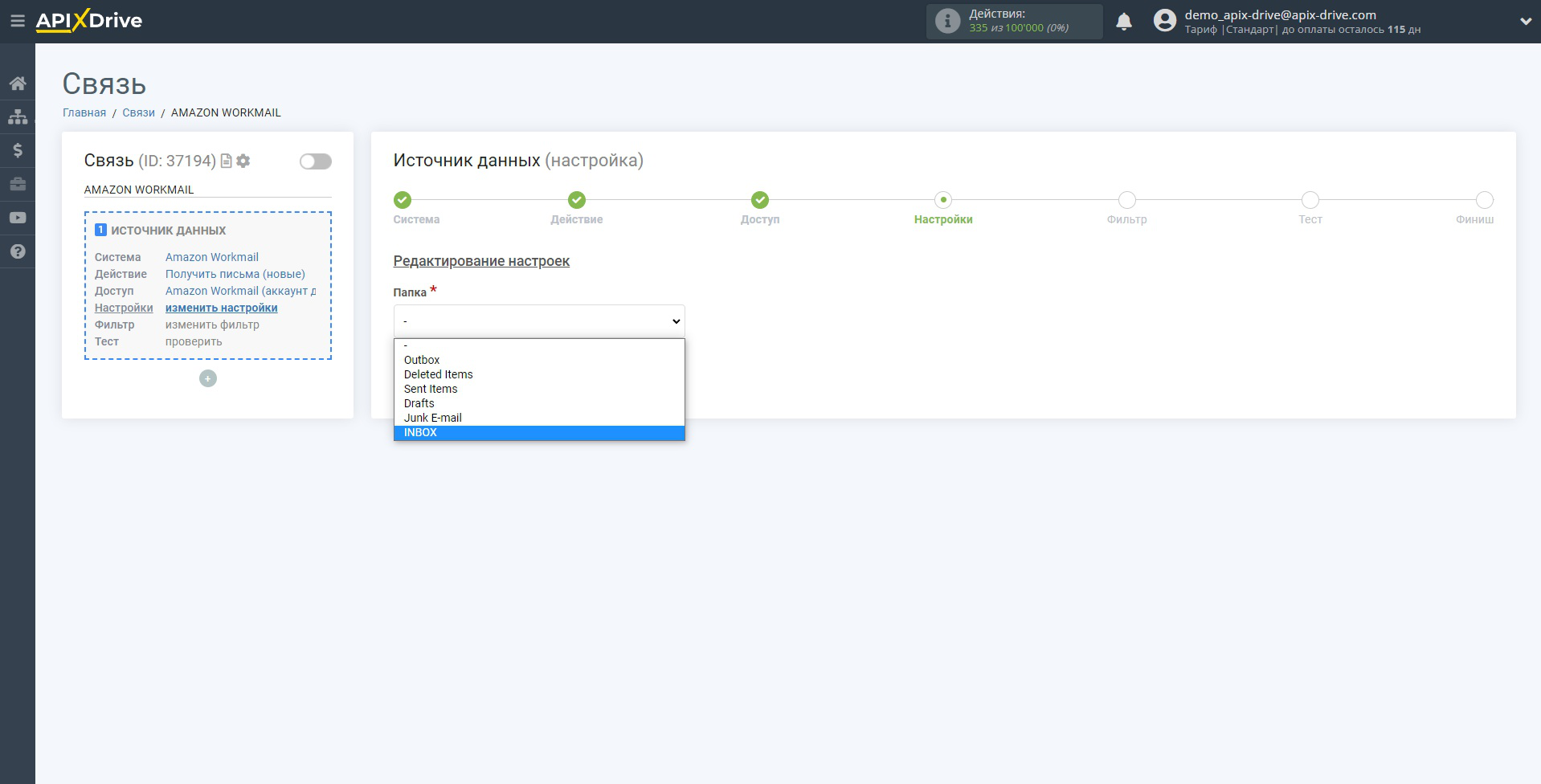Image resolution: width=1541 pixels, height=784 pixels.
Task: Open the notifications bell
Action: click(x=1124, y=22)
